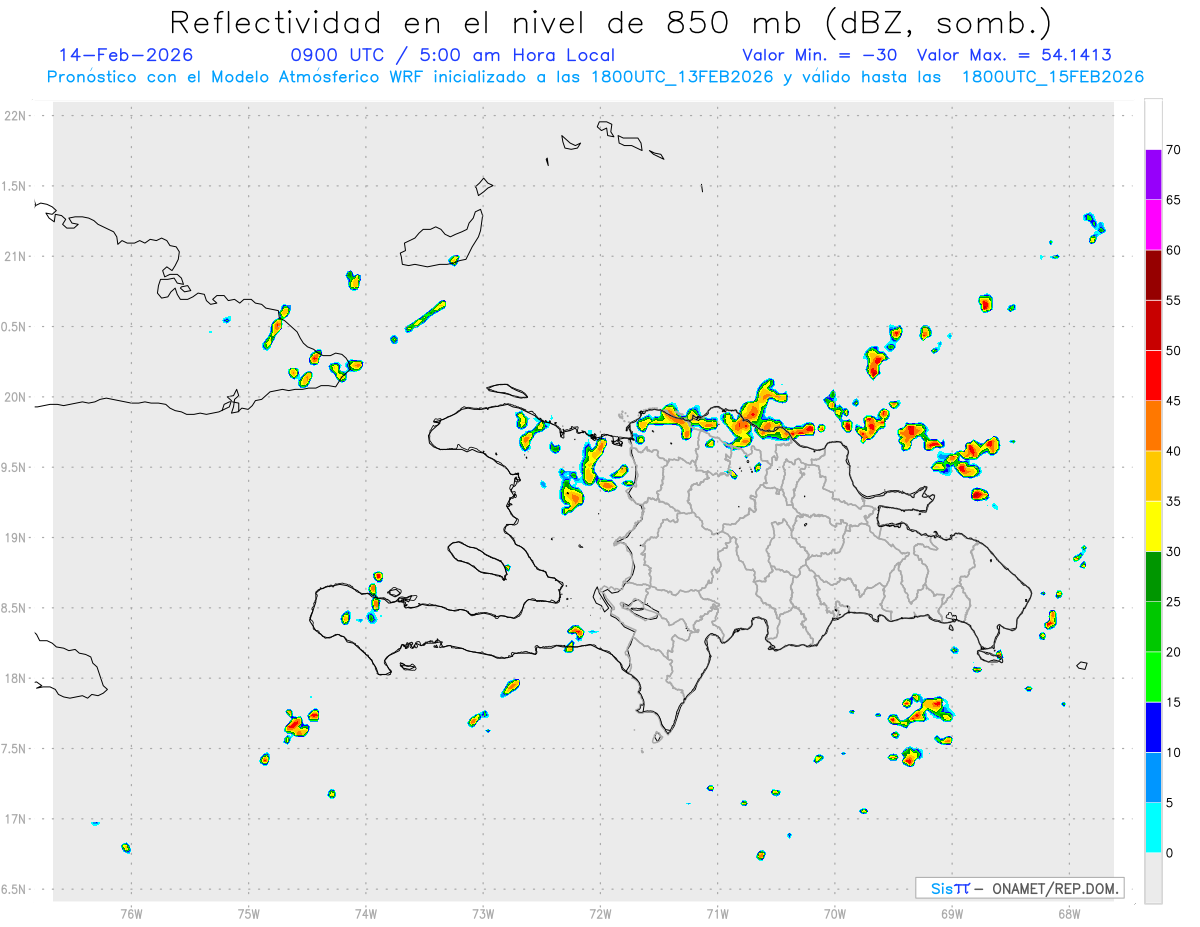This screenshot has width=1200, height=927.
Task: Click the magenta 60–65 dBZ colorbar segment
Action: [x=1153, y=225]
